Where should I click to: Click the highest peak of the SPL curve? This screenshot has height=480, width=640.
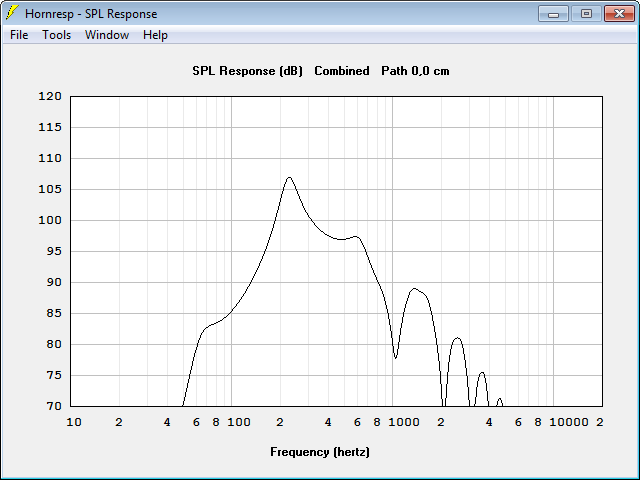[x=289, y=178]
